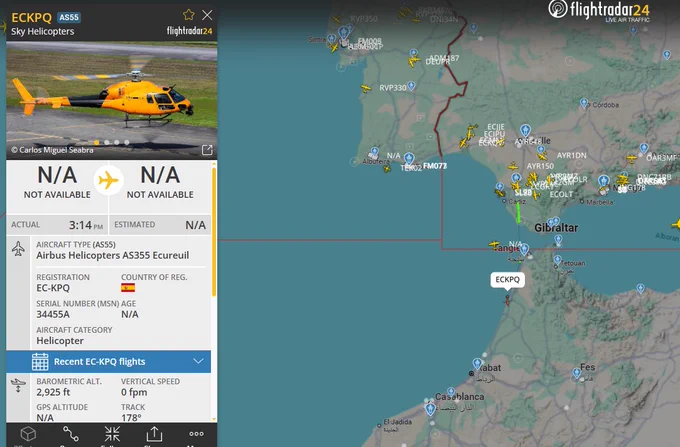The image size is (680, 447).
Task: Click the registration value EC-KPQ
Action: click(x=53, y=288)
